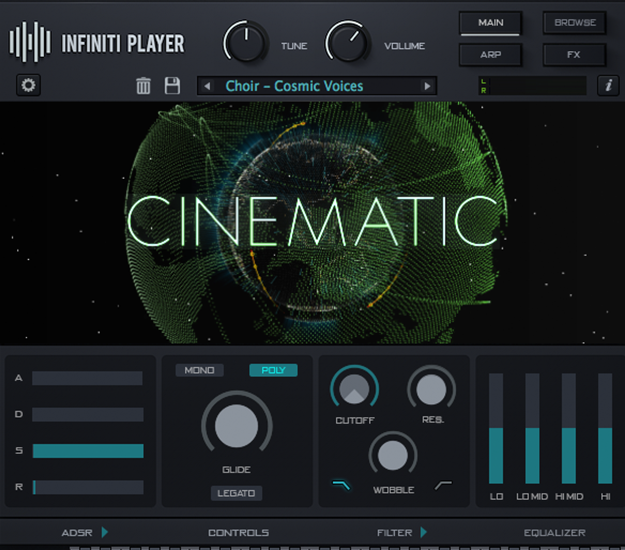Image resolution: width=625 pixels, height=550 pixels.
Task: Open the Choir - Cosmic Voices preset selector
Action: (x=317, y=86)
